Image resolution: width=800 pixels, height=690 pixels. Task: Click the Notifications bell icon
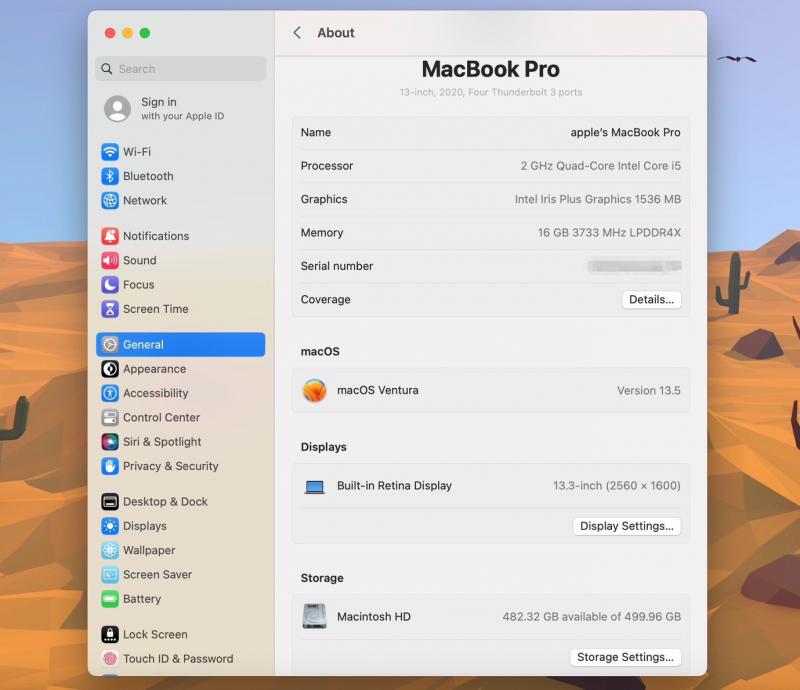coord(110,236)
